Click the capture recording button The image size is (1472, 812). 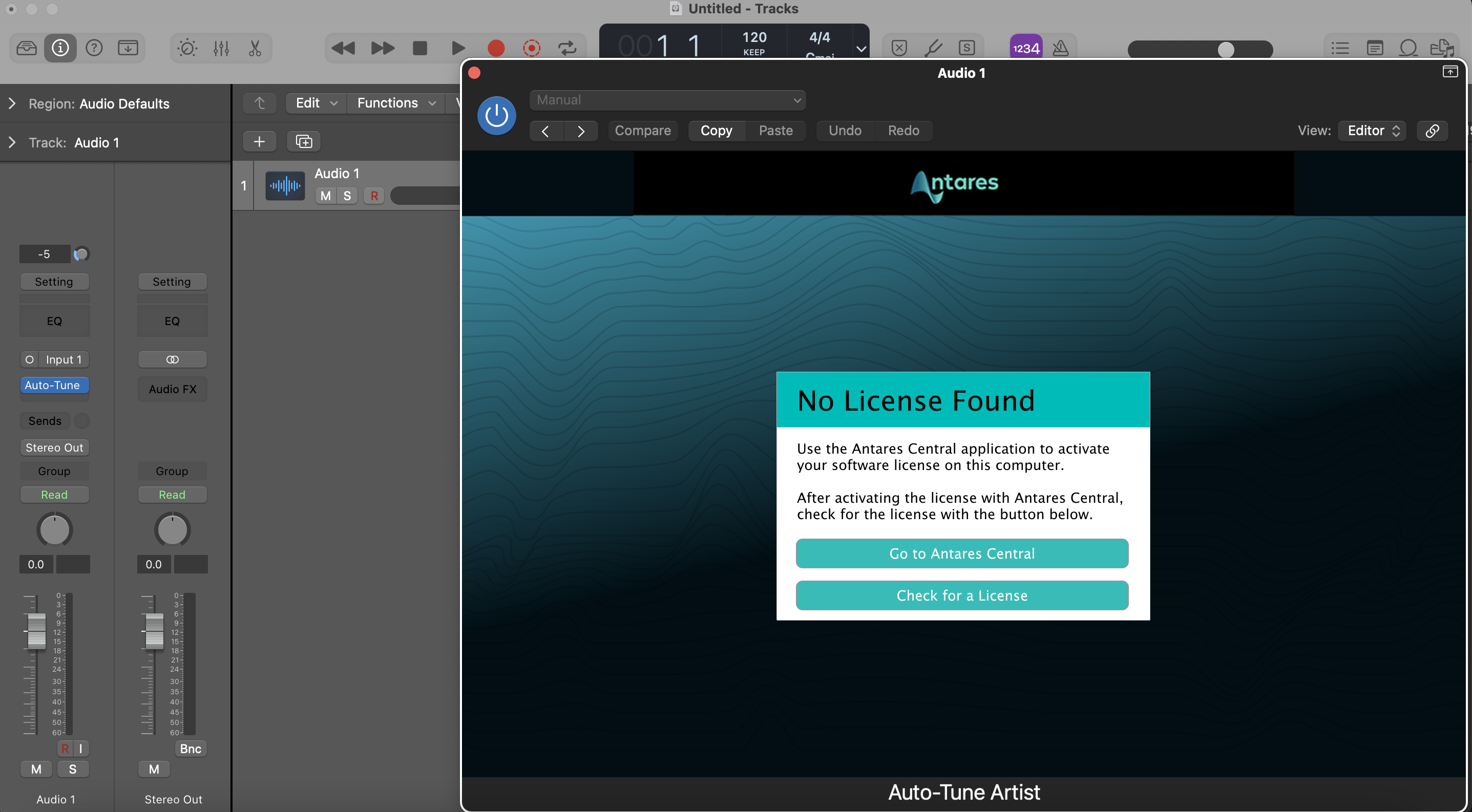pos(532,48)
